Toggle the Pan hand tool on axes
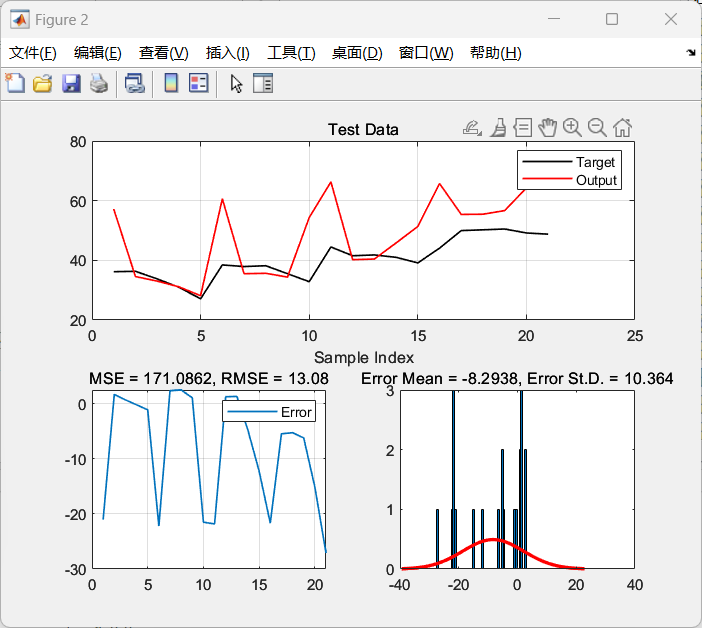The height and width of the screenshot is (628, 702). tap(547, 127)
